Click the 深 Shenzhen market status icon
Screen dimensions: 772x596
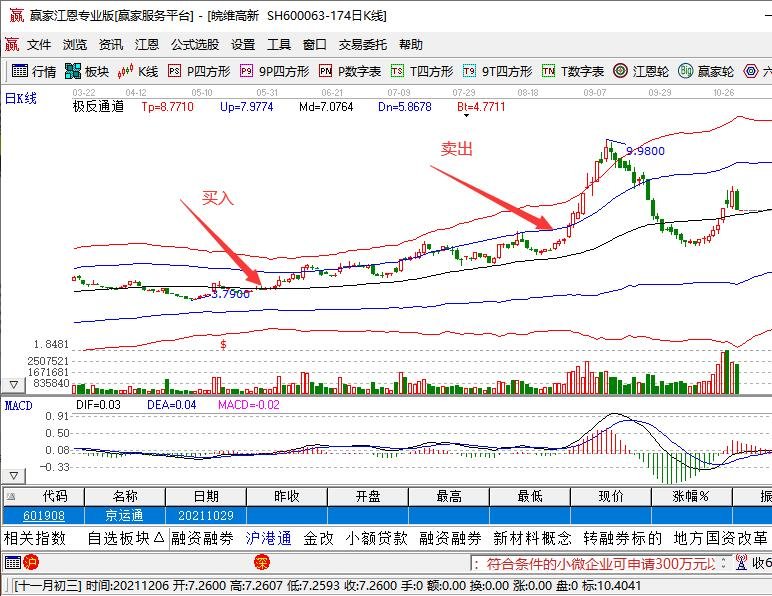point(261,562)
